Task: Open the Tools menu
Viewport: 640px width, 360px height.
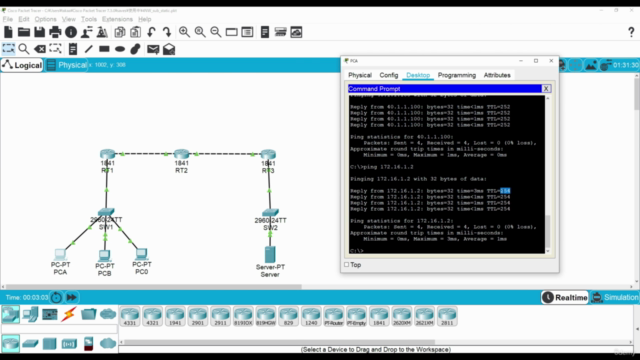Action: (x=89, y=19)
